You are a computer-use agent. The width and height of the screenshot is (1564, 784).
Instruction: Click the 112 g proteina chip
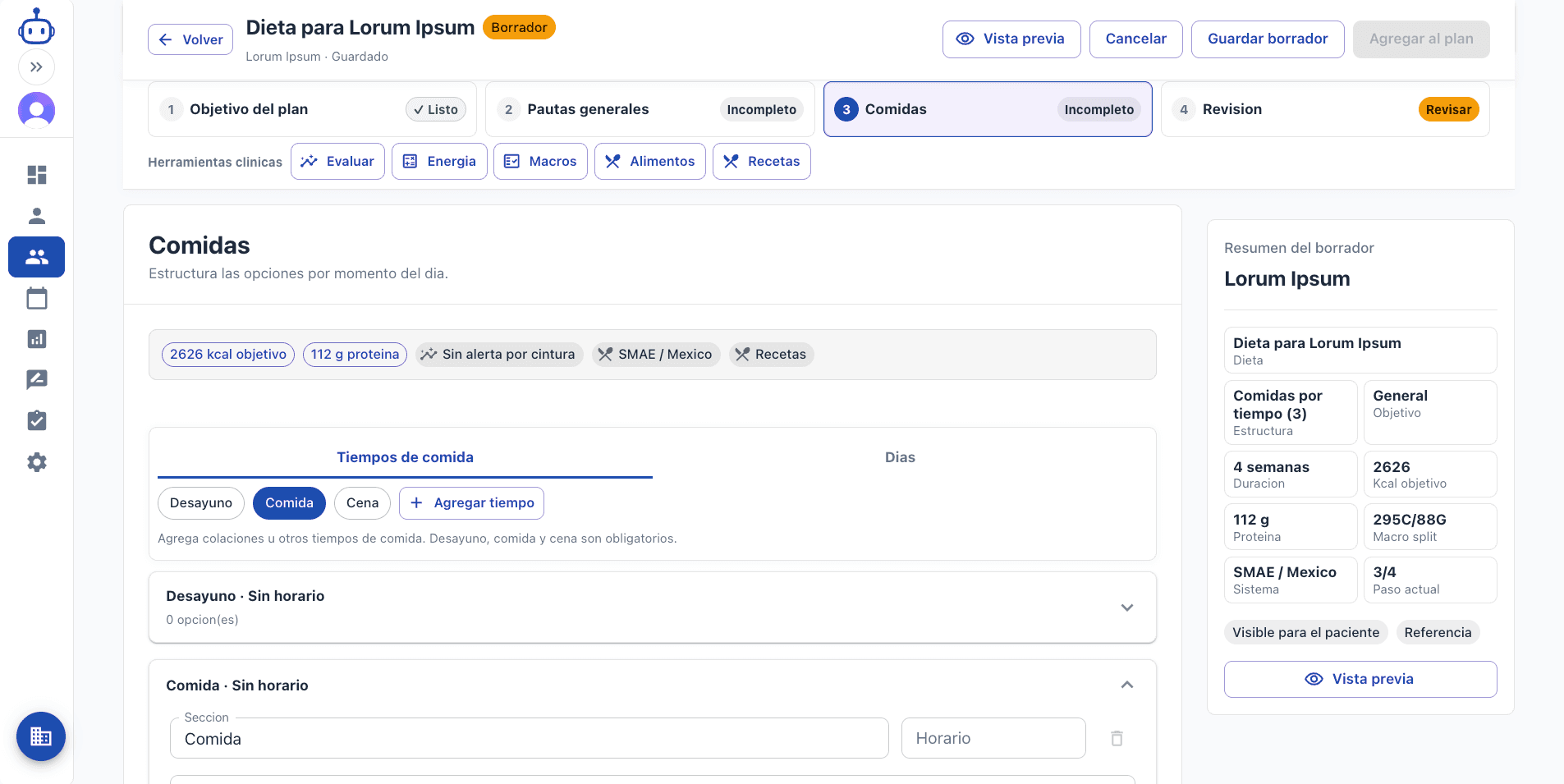[x=355, y=355]
